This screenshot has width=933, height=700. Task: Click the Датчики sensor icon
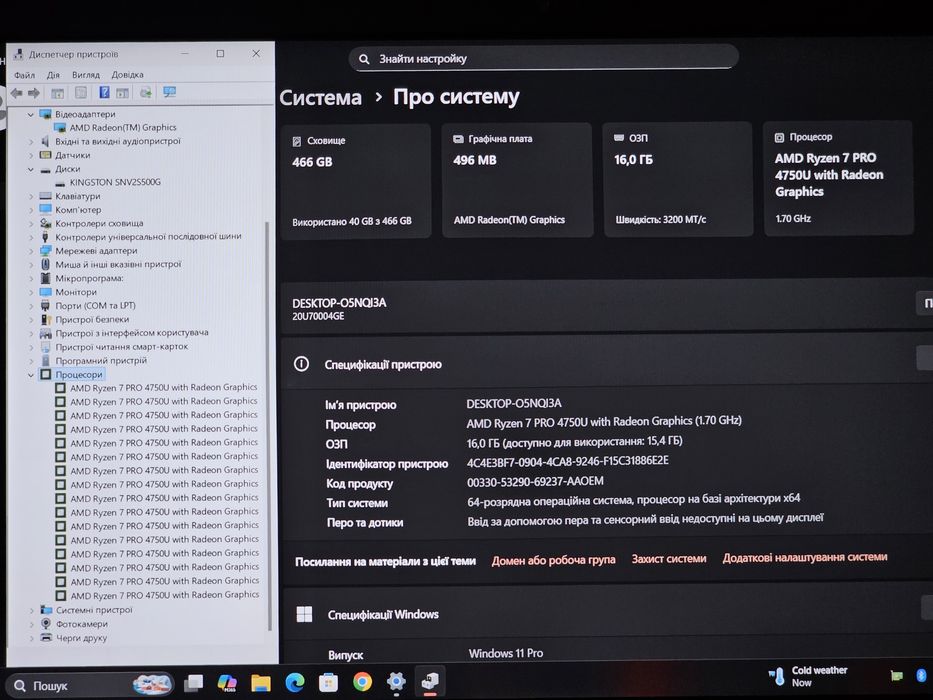[45, 155]
